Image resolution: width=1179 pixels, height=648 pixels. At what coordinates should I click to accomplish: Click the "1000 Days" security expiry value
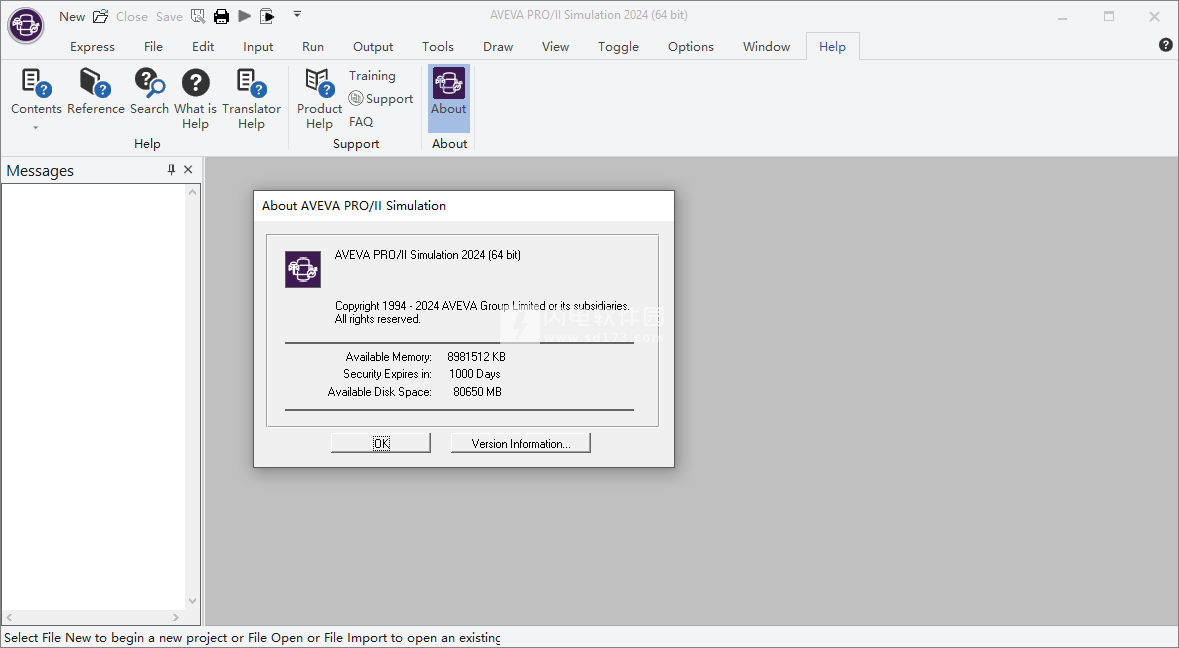pyautogui.click(x=474, y=374)
